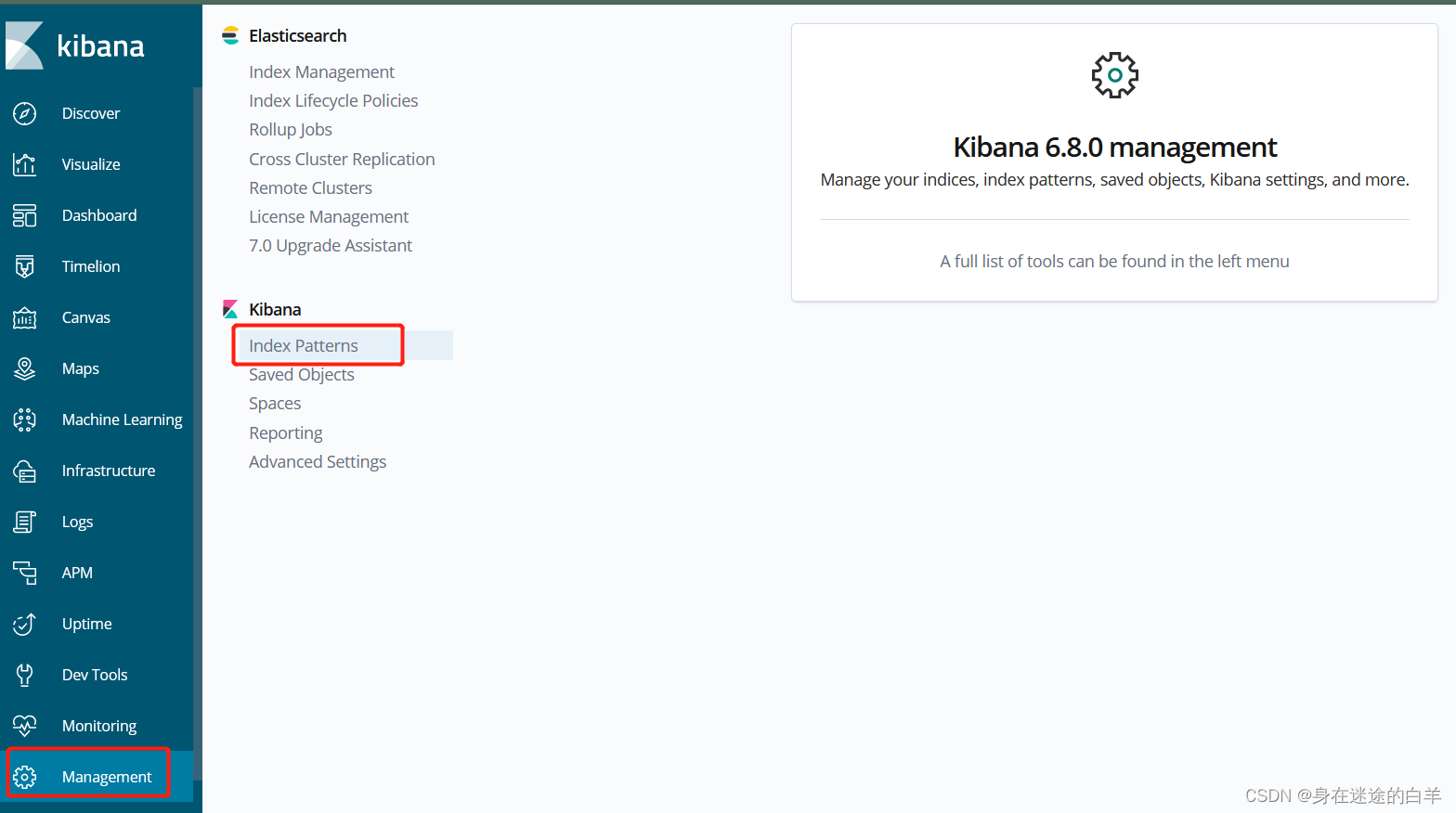This screenshot has width=1456, height=813.
Task: Navigate to Visualize
Action: 91,164
